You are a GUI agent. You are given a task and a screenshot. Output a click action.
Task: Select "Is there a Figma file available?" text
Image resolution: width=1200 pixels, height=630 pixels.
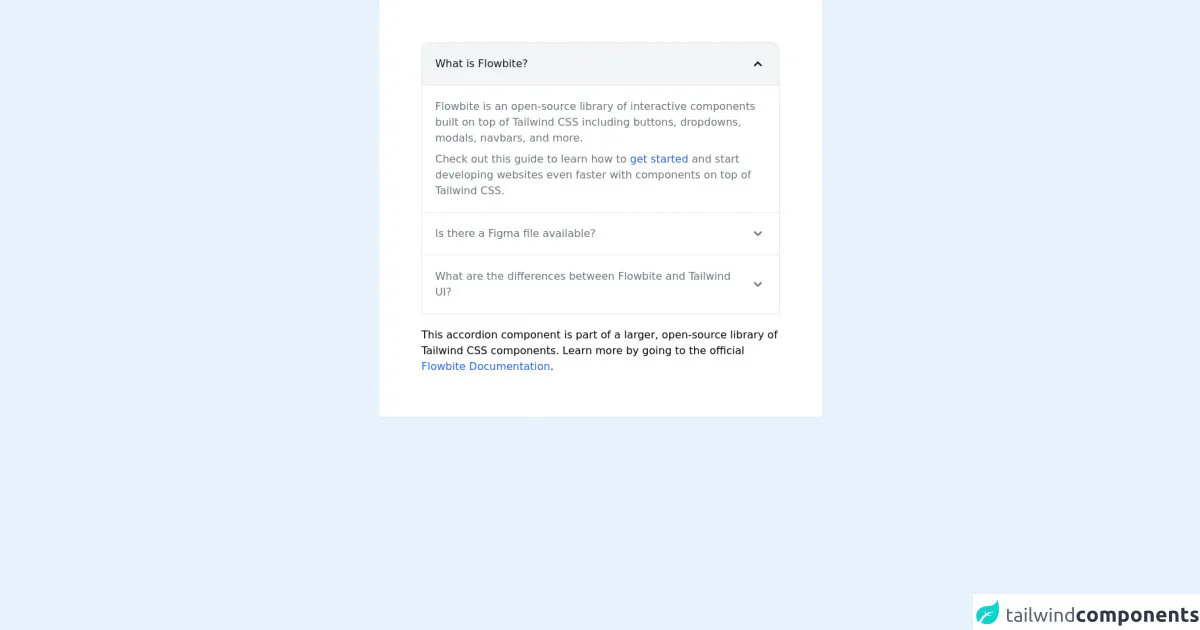pyautogui.click(x=515, y=234)
